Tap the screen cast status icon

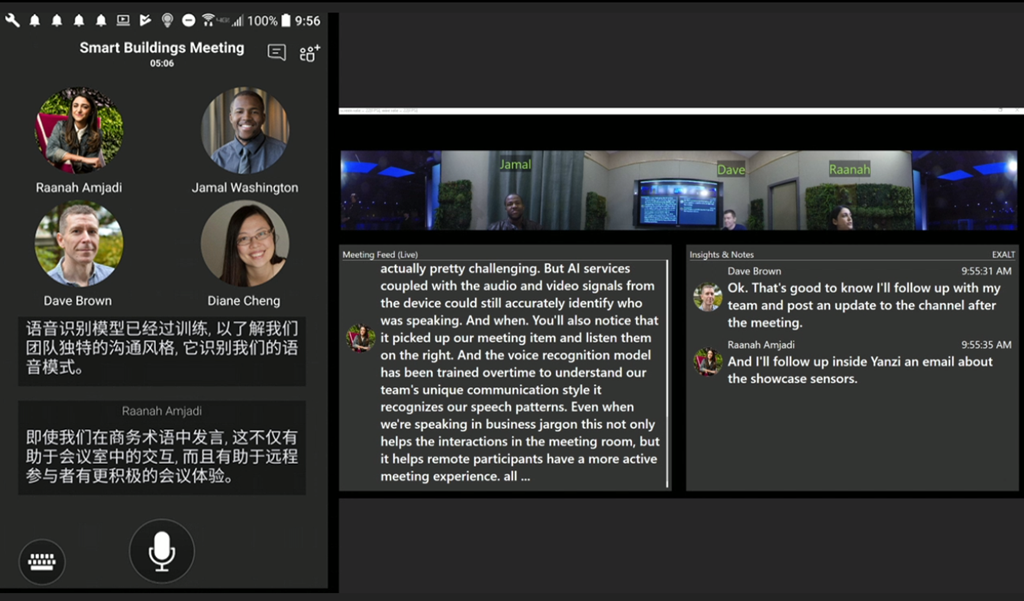tap(123, 20)
